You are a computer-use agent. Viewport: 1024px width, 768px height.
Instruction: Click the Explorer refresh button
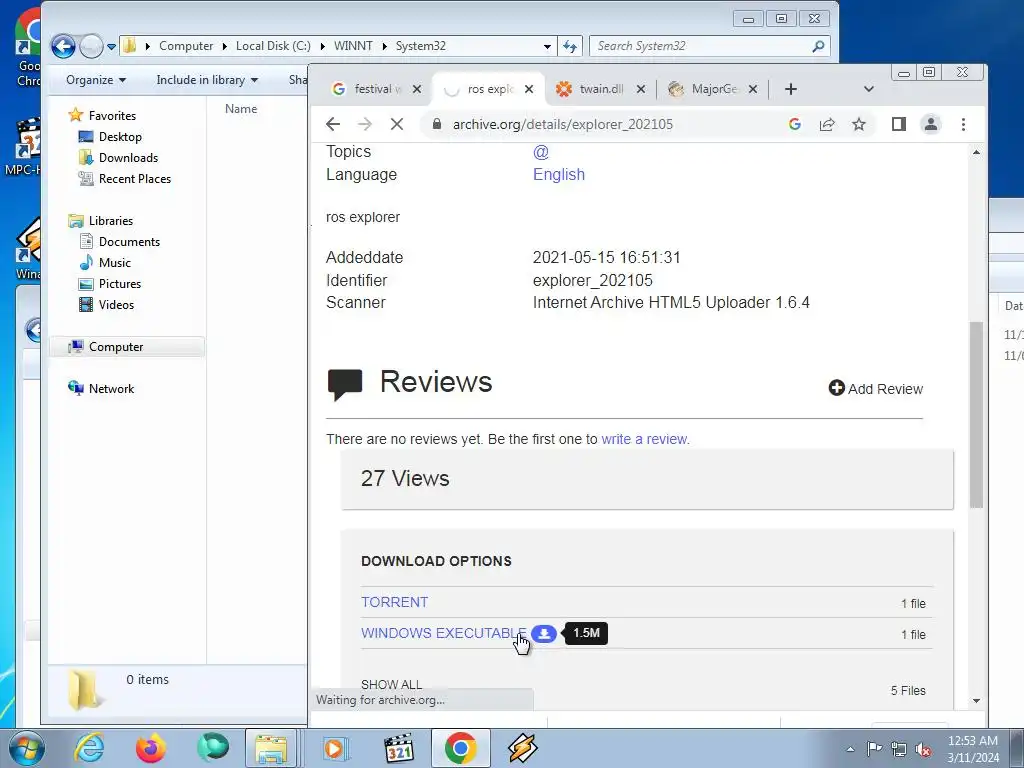[569, 46]
